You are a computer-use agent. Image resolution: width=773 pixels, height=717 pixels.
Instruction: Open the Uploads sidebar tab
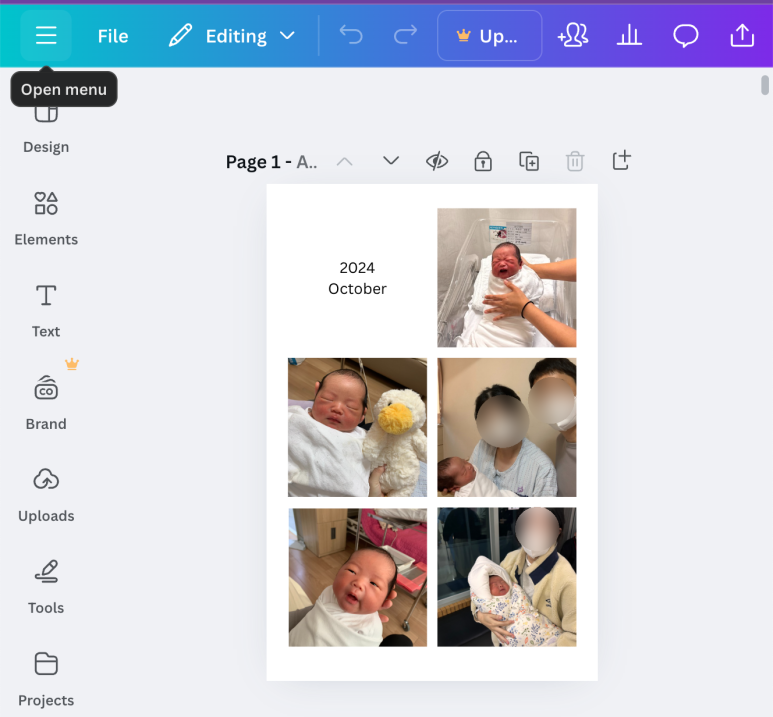pos(46,496)
